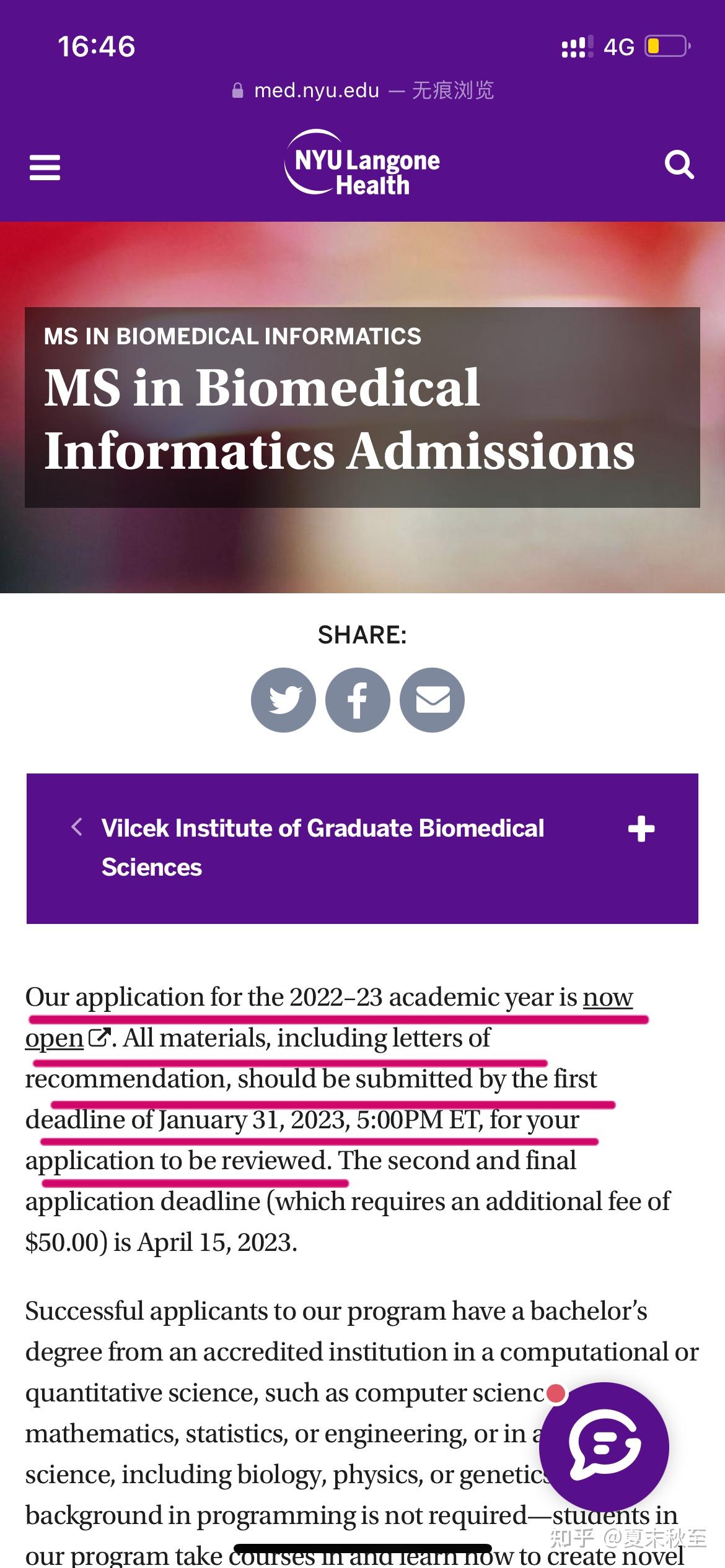This screenshot has height=1568, width=725.
Task: Open the hamburger navigation menu
Action: pyautogui.click(x=45, y=167)
